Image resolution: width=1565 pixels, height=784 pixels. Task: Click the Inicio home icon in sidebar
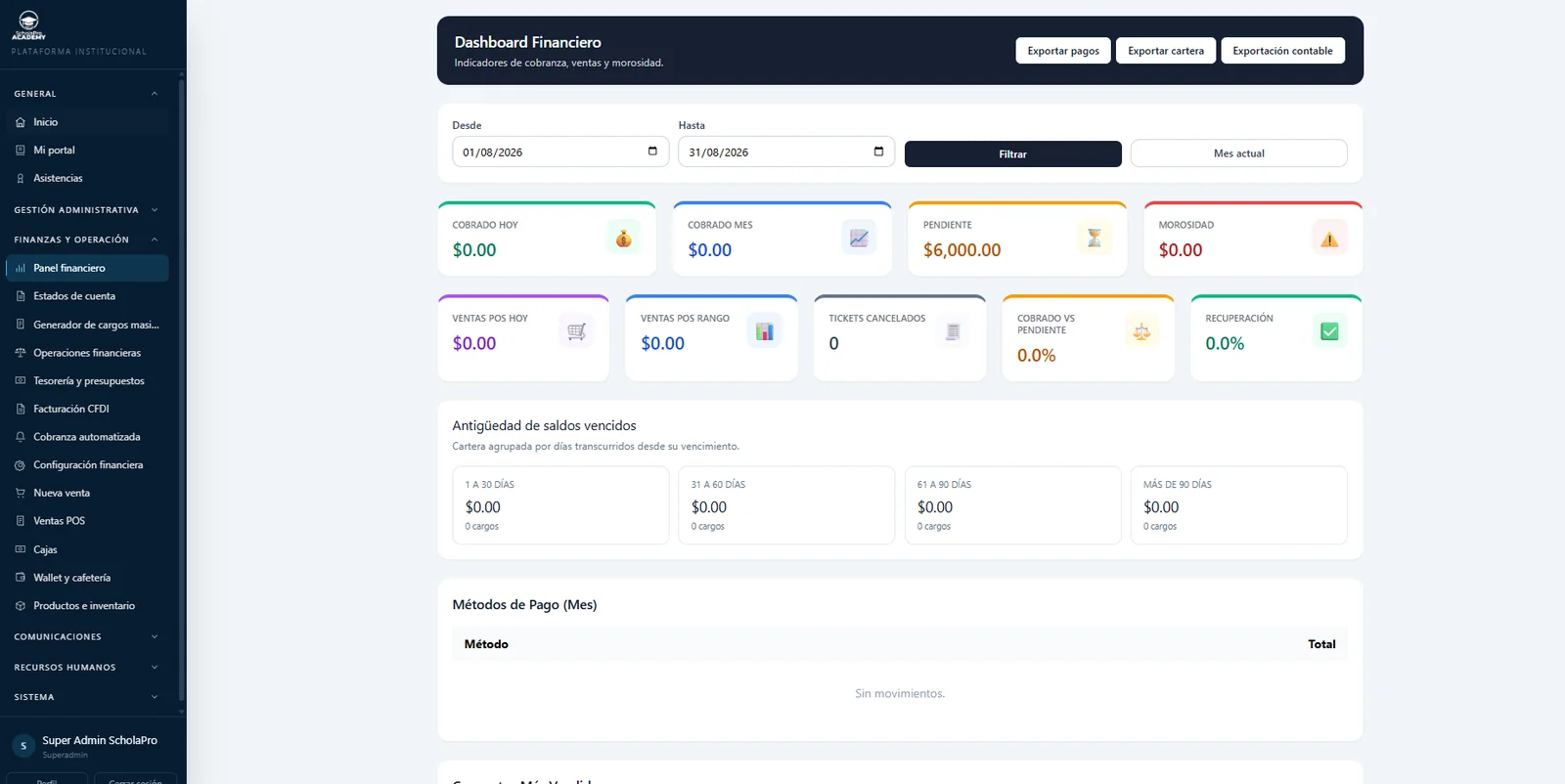coord(21,122)
